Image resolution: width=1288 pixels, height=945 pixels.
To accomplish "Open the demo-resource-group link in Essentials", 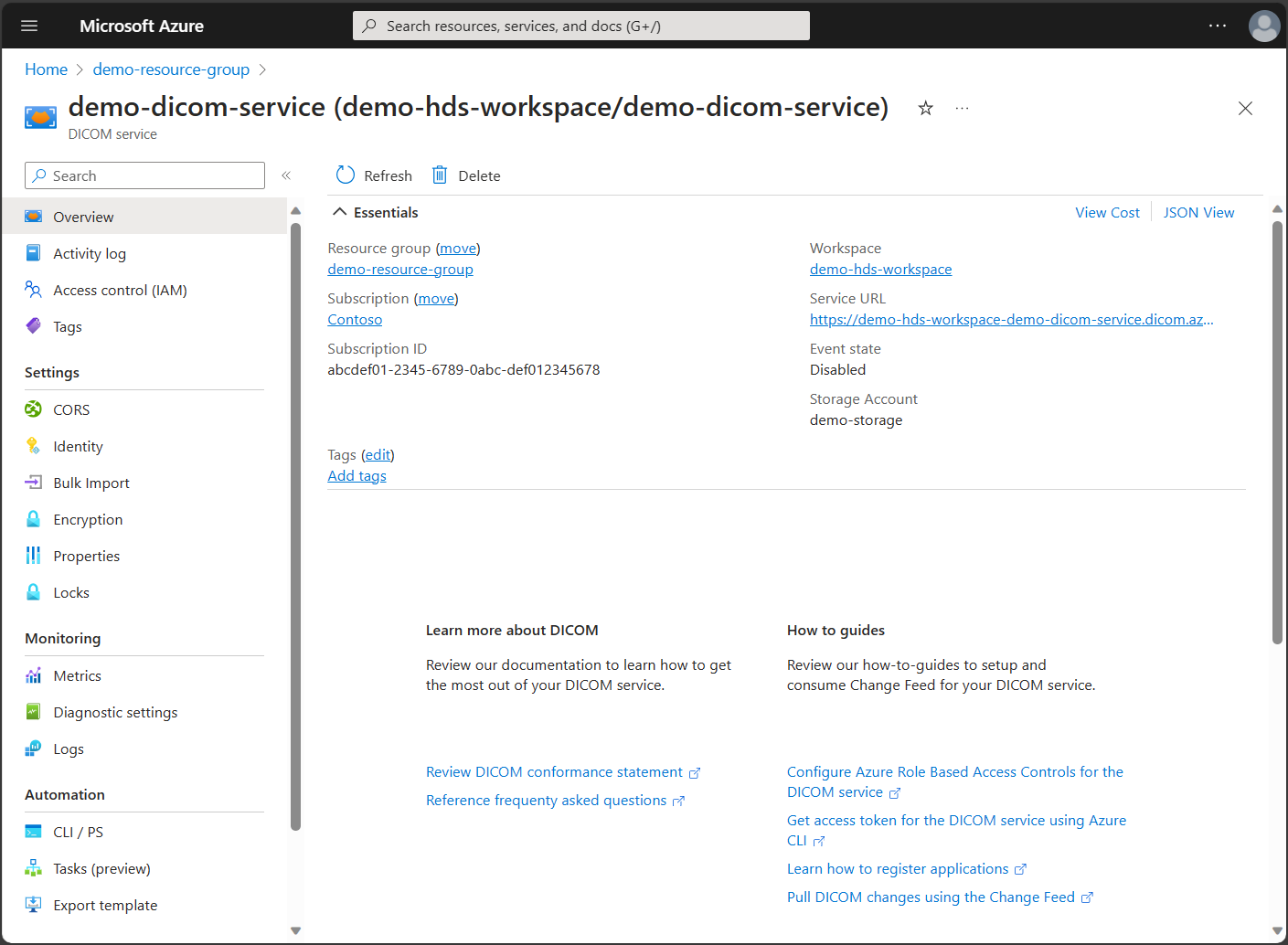I will (x=400, y=270).
